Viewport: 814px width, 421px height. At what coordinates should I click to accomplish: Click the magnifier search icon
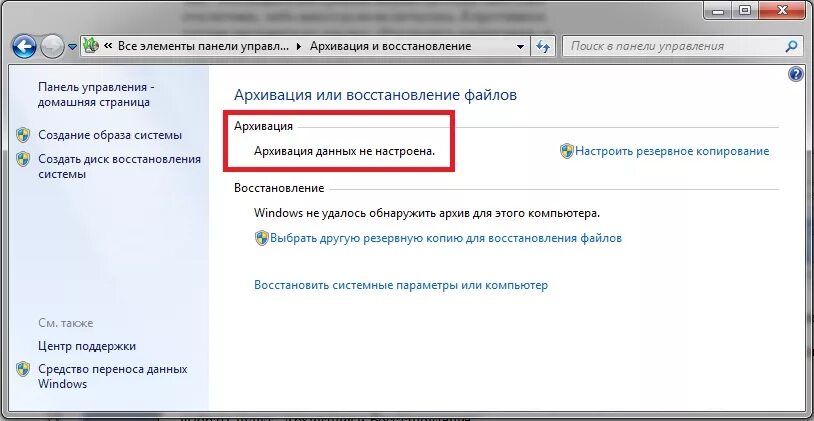[x=791, y=46]
